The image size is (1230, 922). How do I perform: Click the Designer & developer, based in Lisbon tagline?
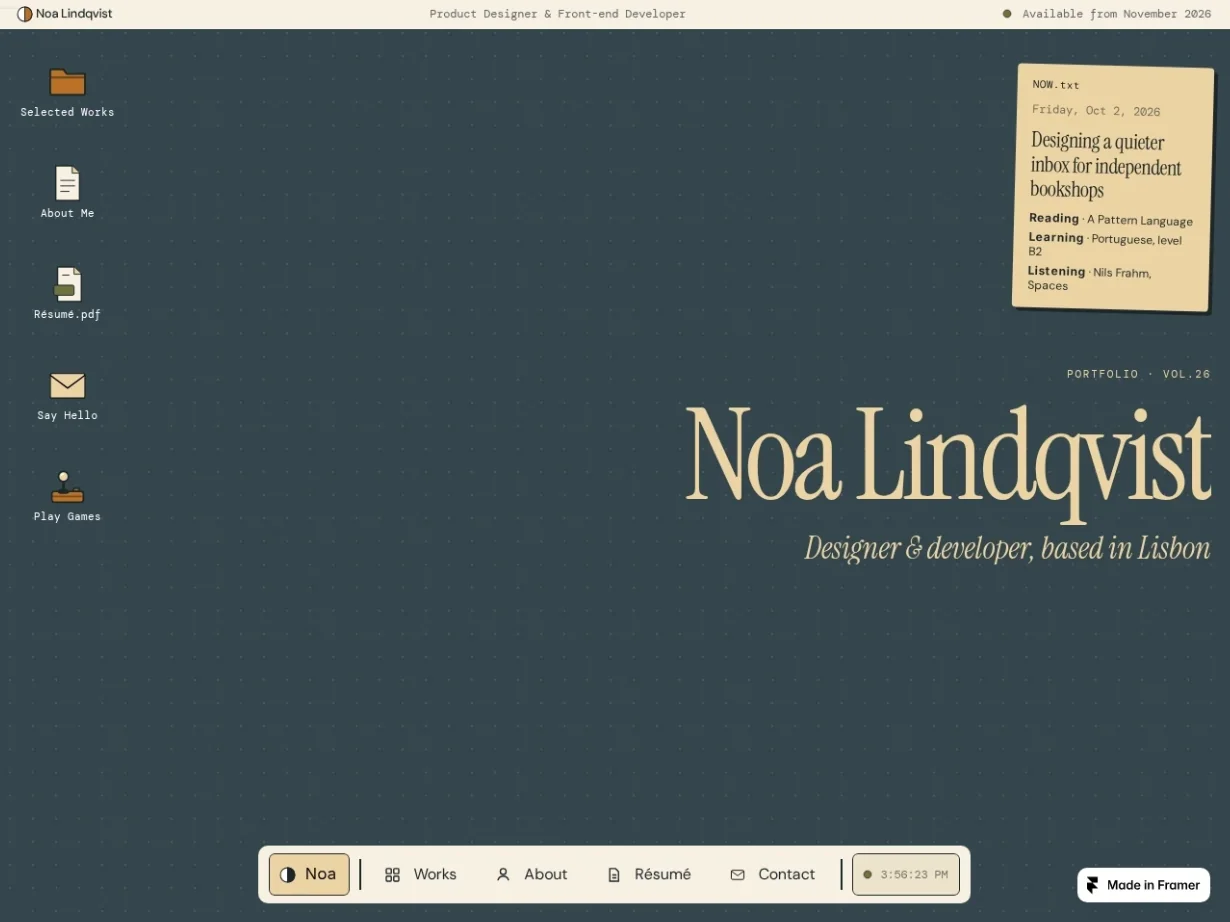1007,549
